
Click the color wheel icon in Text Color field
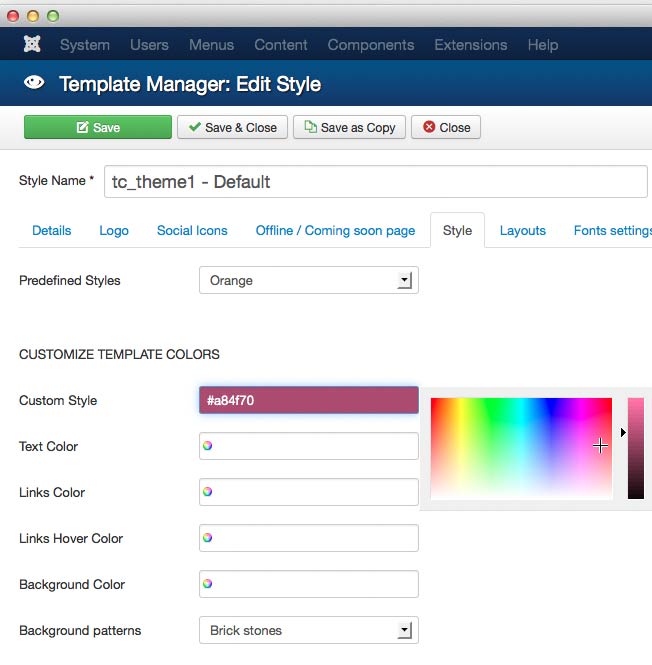(x=208, y=446)
